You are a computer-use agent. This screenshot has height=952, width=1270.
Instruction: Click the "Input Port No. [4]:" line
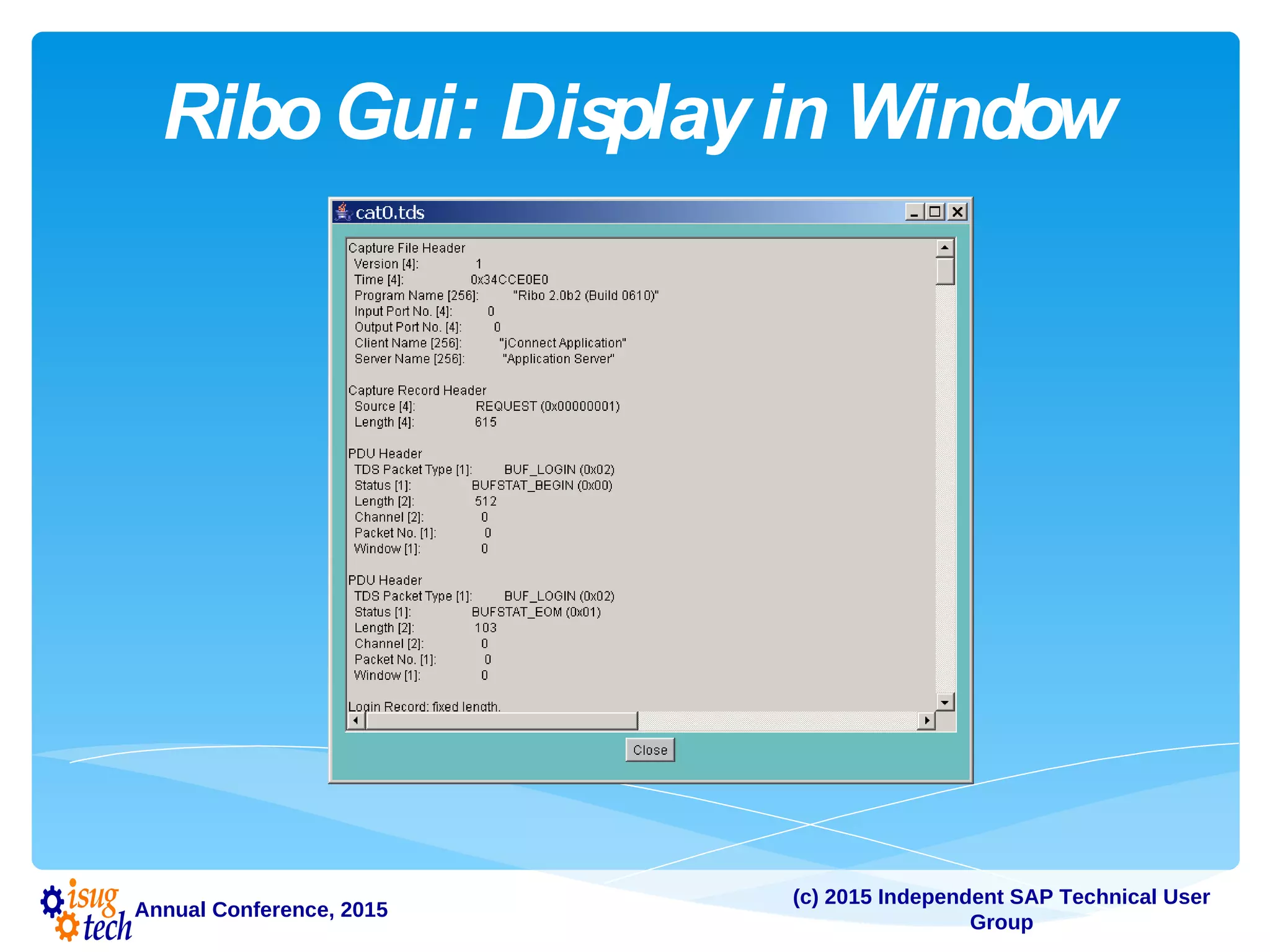[x=425, y=311]
